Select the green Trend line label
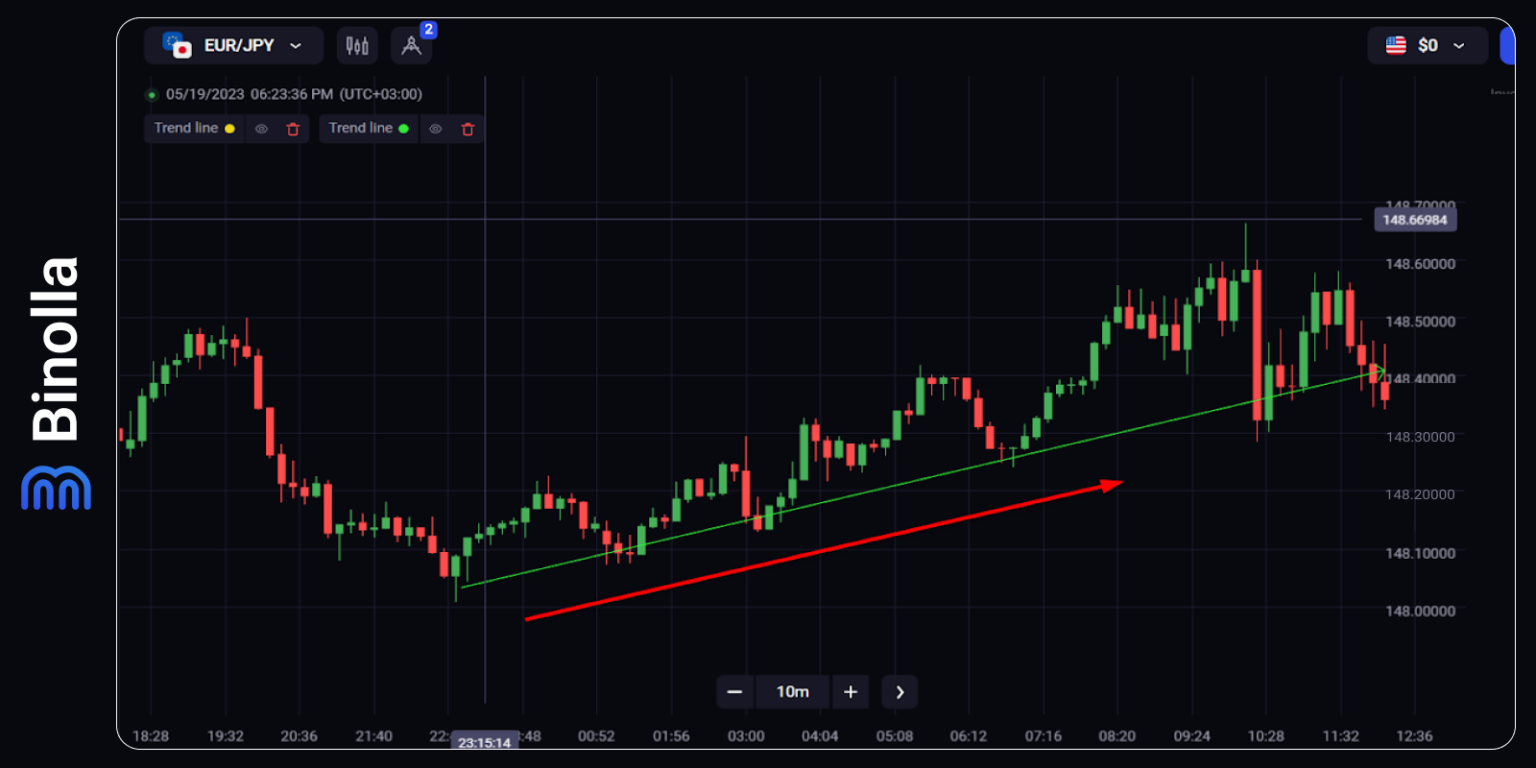This screenshot has height=768, width=1536. click(361, 128)
